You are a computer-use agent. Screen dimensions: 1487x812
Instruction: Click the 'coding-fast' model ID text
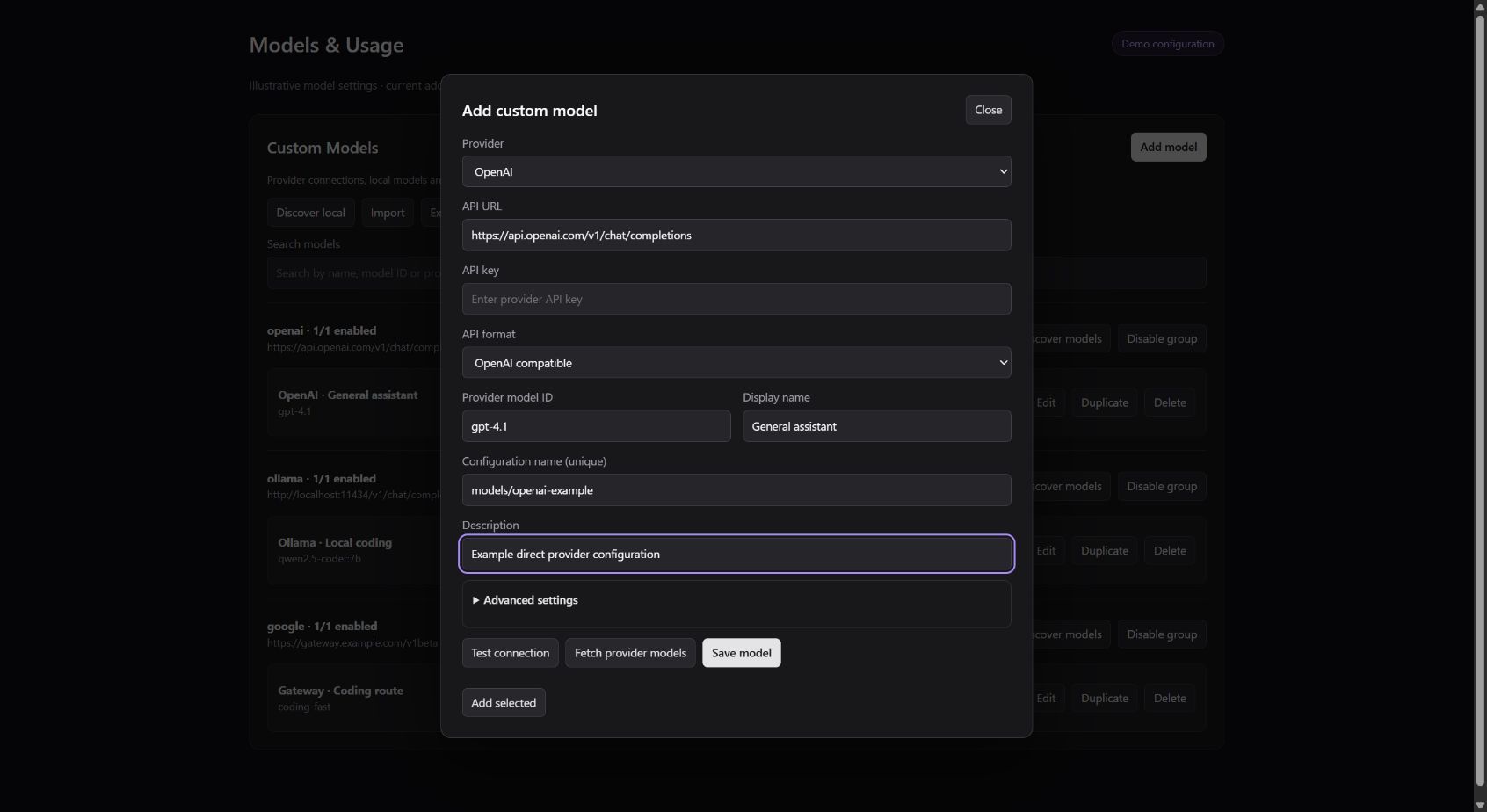[304, 706]
